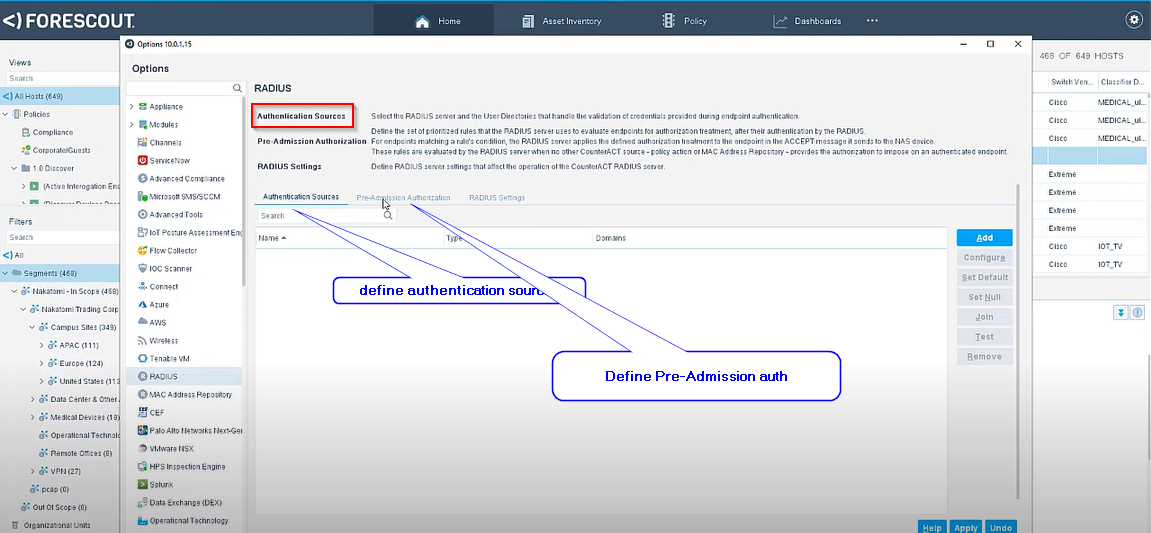Select the IOC Scanner icon
The height and width of the screenshot is (533, 1151).
pyautogui.click(x=142, y=269)
